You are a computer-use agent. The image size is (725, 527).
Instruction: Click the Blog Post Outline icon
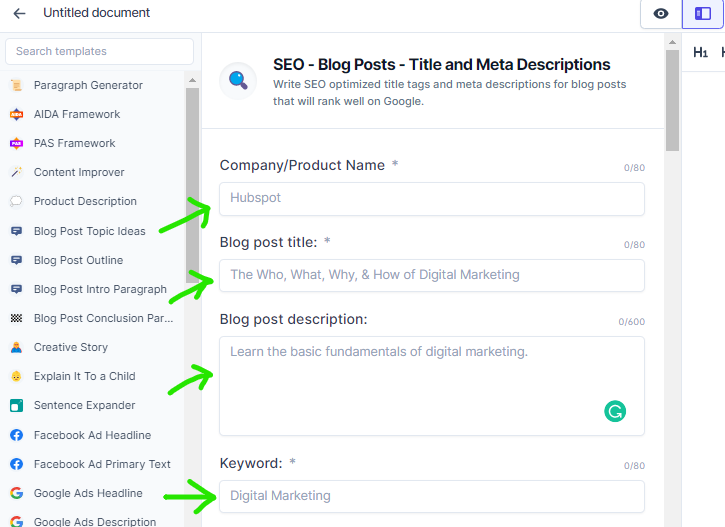tap(16, 260)
